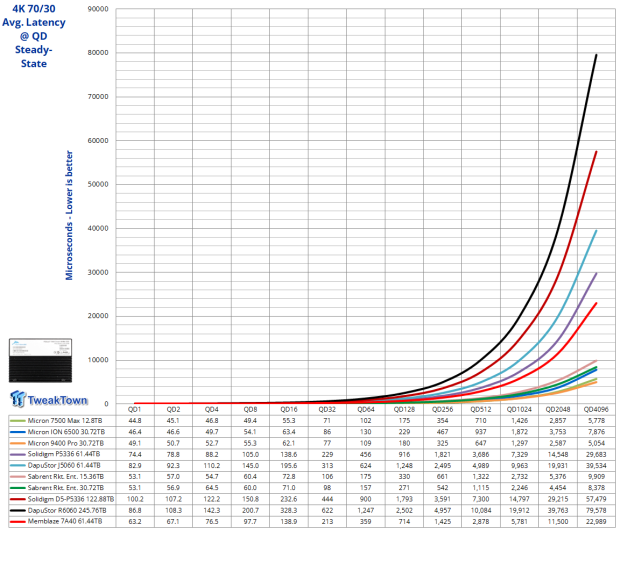Click the QD1 column header
Screen dimensions: 620x568
tap(134, 409)
